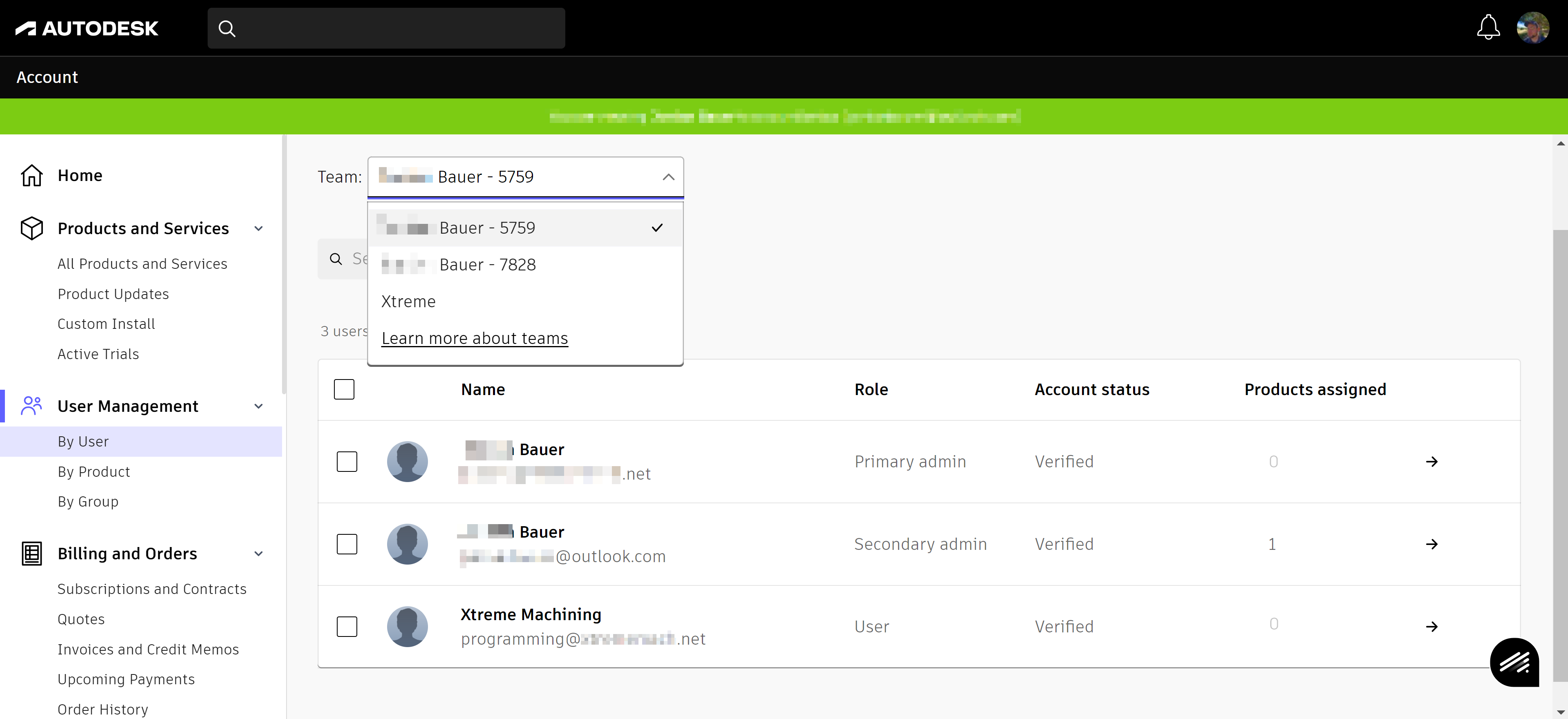Switch to the By Product view
1568x719 pixels.
(94, 471)
